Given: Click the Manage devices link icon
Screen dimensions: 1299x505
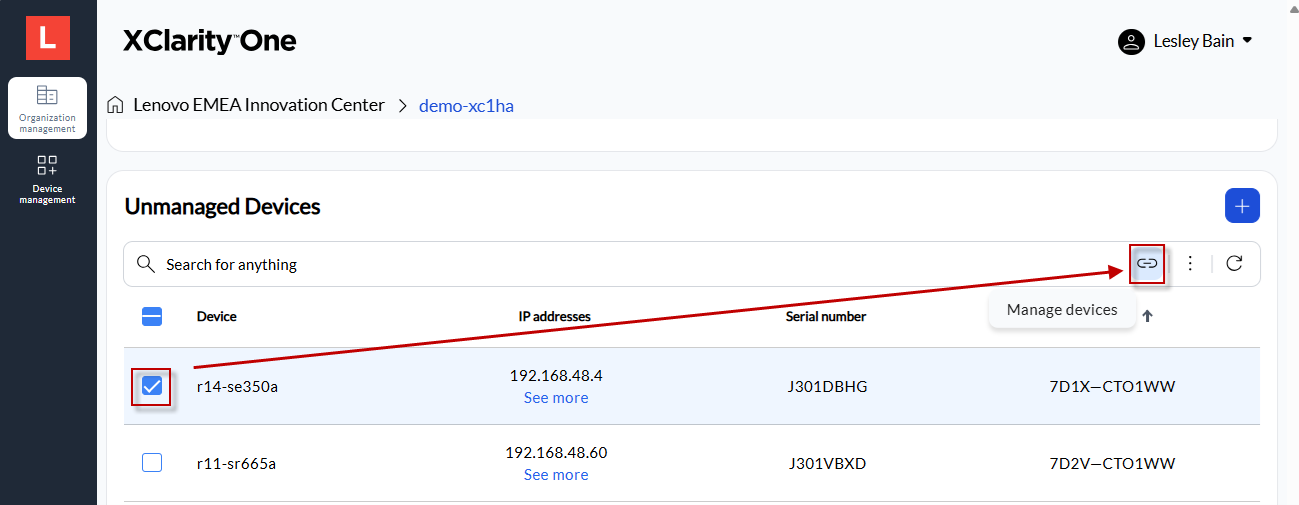Looking at the screenshot, I should pyautogui.click(x=1147, y=264).
